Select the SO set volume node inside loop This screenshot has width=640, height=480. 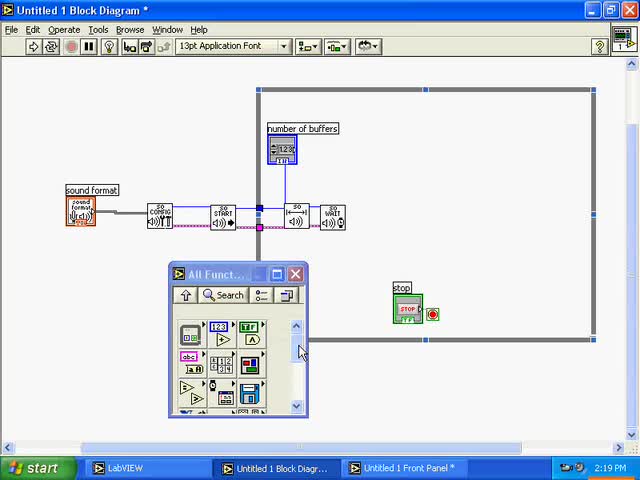(x=297, y=216)
